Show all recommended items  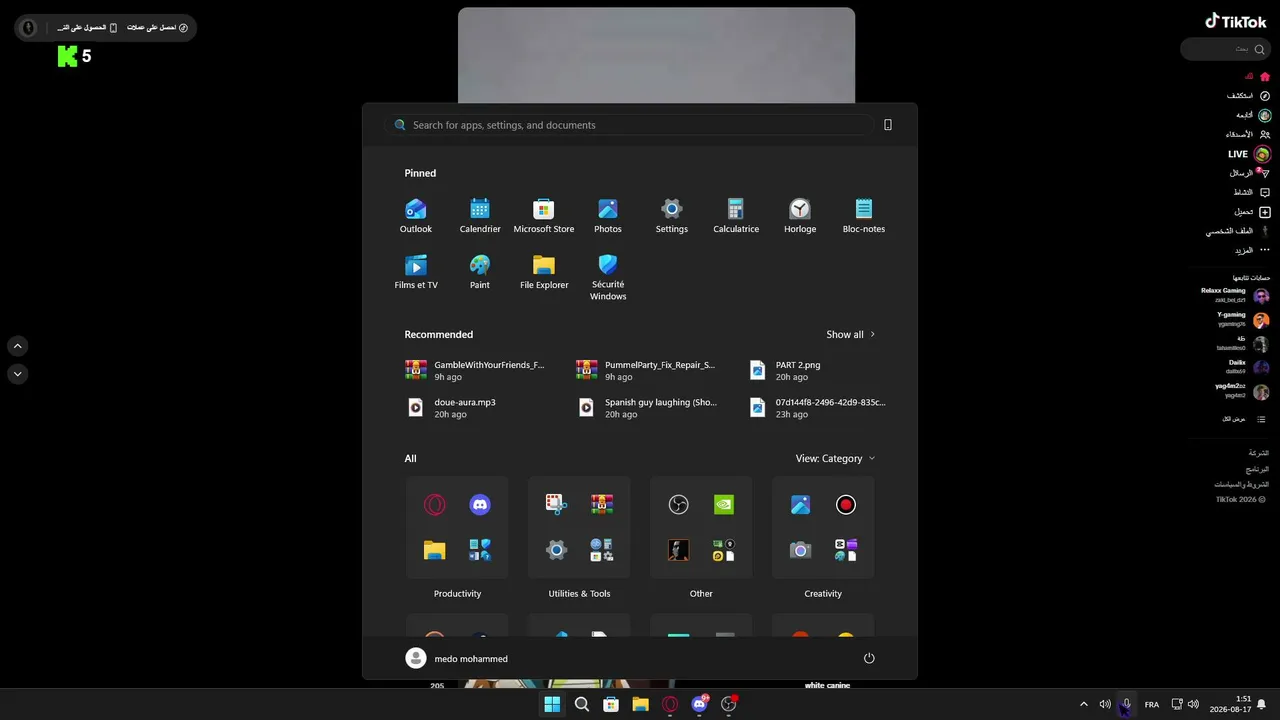click(851, 334)
